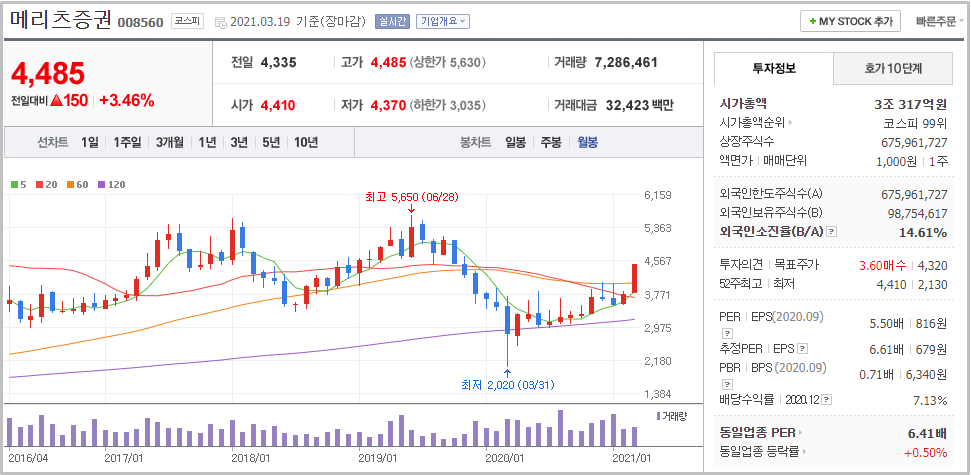This screenshot has height=475, width=971.
Task: Click the 거래량 value 7,286,461
Action: coord(625,63)
